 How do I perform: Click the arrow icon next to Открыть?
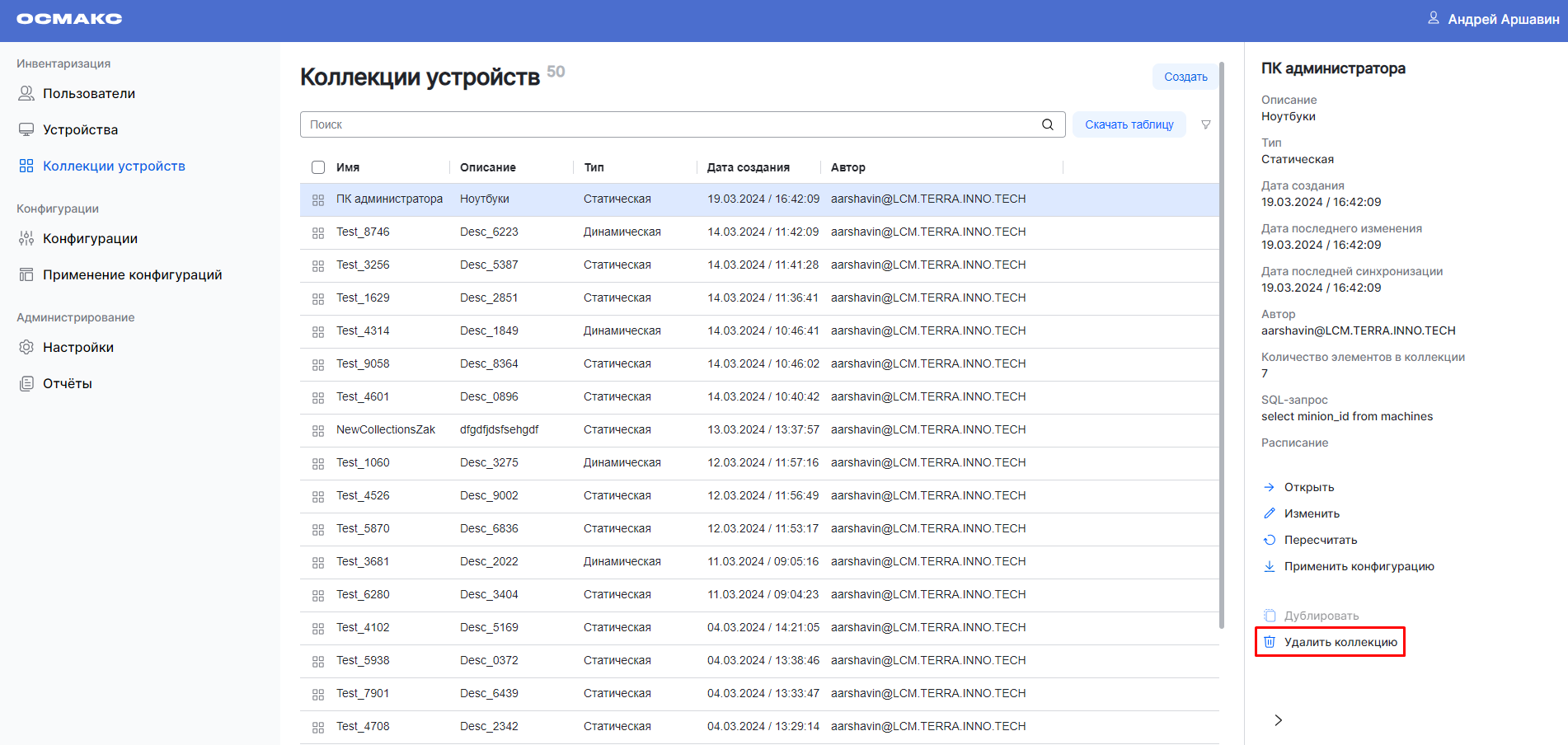[1270, 487]
